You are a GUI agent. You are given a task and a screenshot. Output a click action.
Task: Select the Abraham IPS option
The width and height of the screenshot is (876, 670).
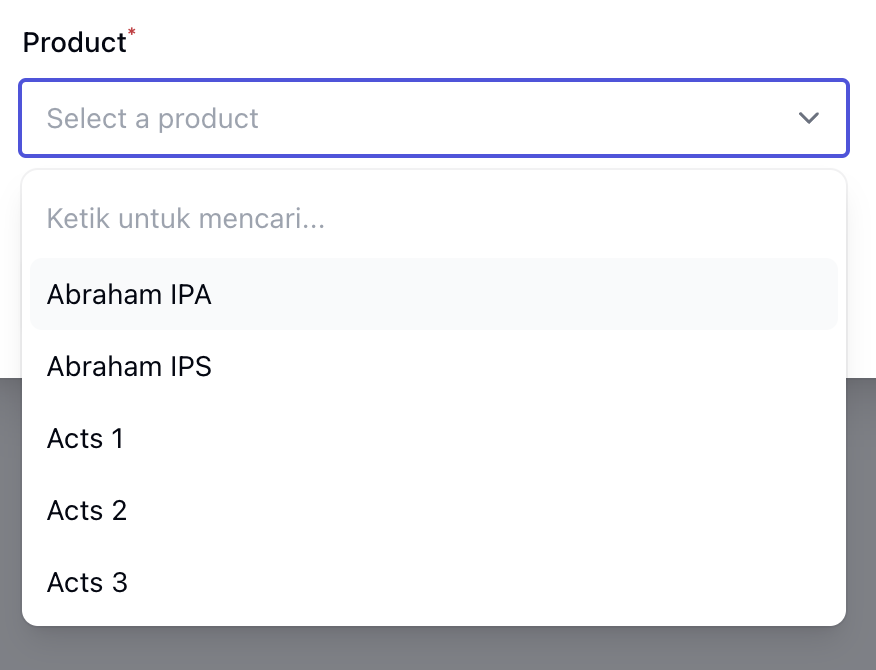[x=433, y=366]
